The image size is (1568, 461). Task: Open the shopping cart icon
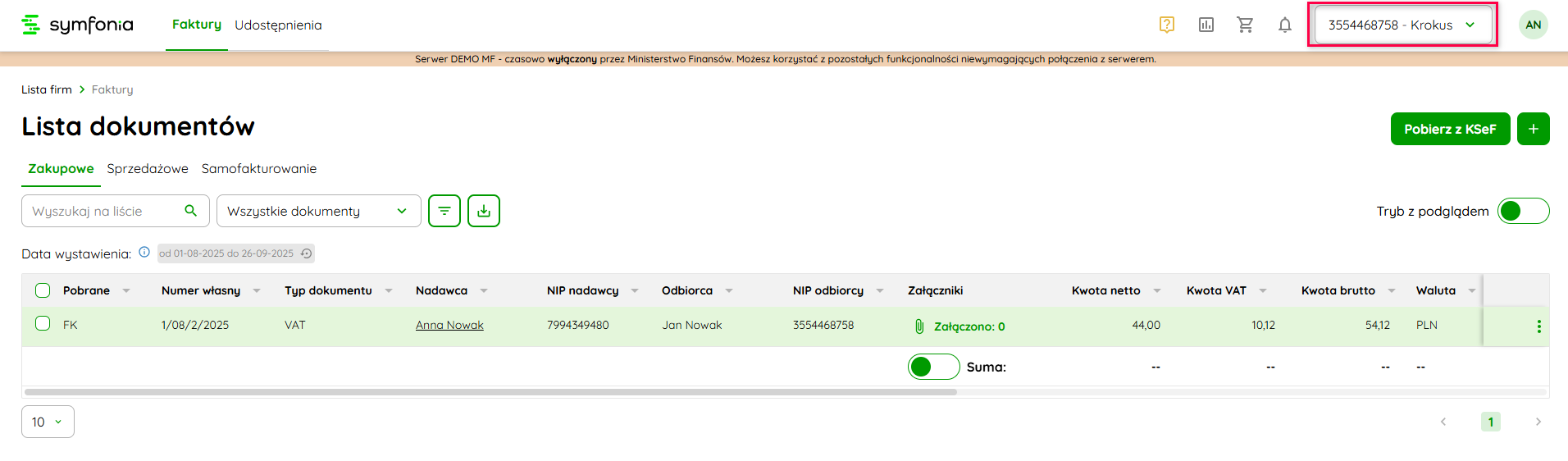click(x=1245, y=25)
